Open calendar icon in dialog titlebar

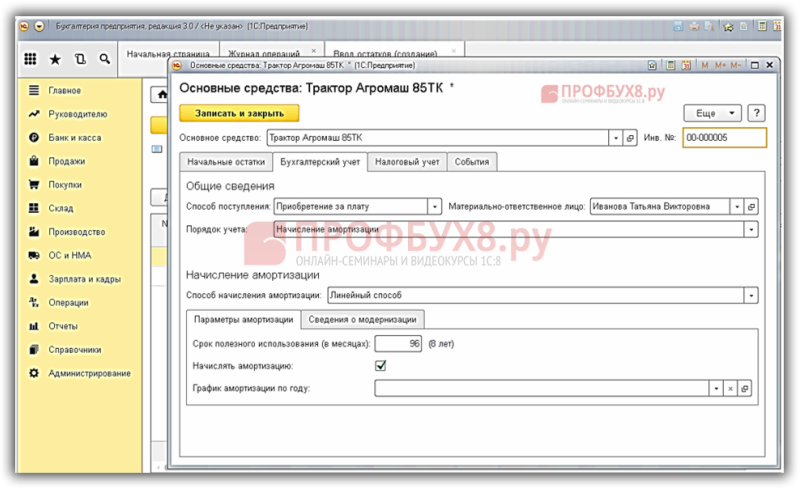click(686, 65)
